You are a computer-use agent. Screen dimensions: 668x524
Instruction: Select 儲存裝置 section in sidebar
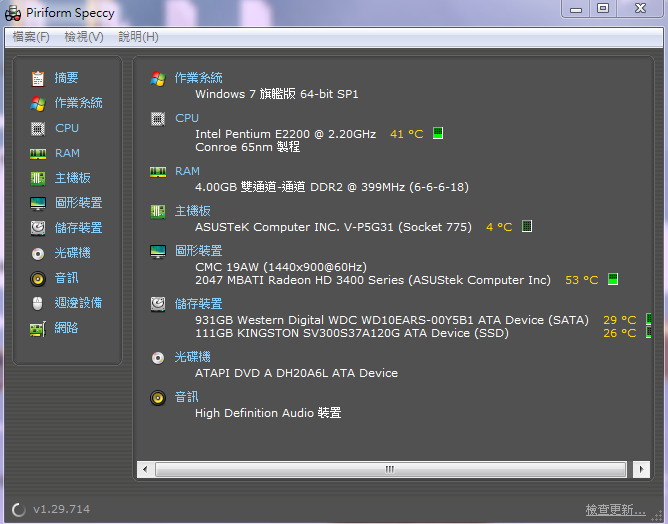(78, 228)
